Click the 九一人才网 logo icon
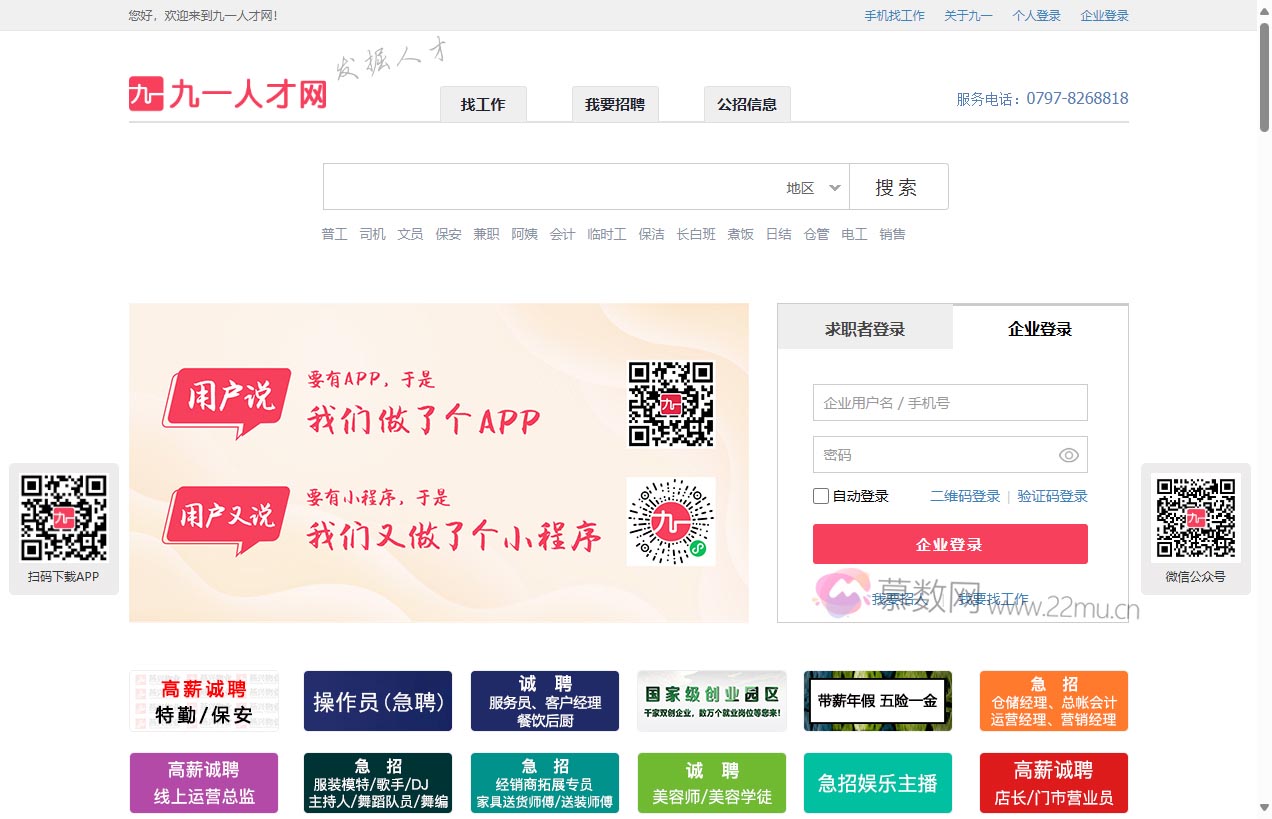1272x819 pixels. point(146,92)
